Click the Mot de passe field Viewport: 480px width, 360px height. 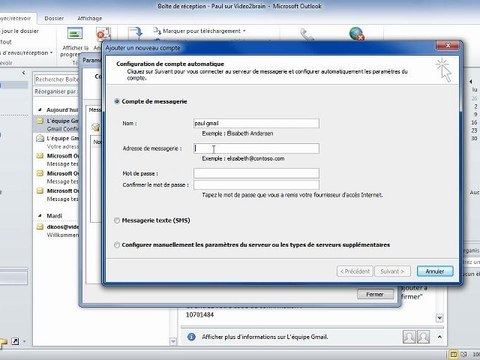click(x=256, y=173)
